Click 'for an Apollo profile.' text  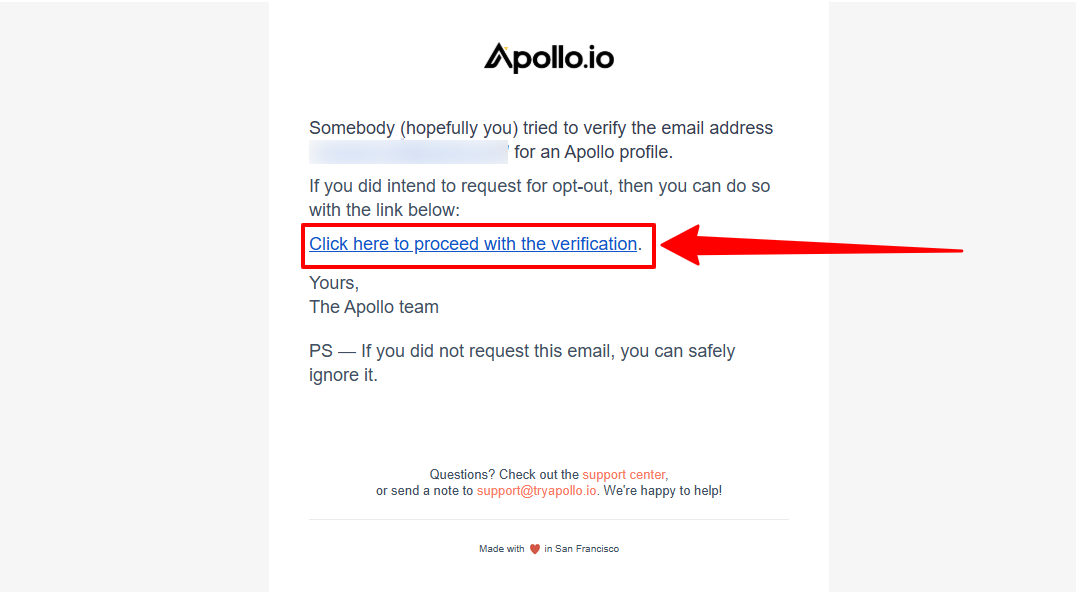point(594,152)
